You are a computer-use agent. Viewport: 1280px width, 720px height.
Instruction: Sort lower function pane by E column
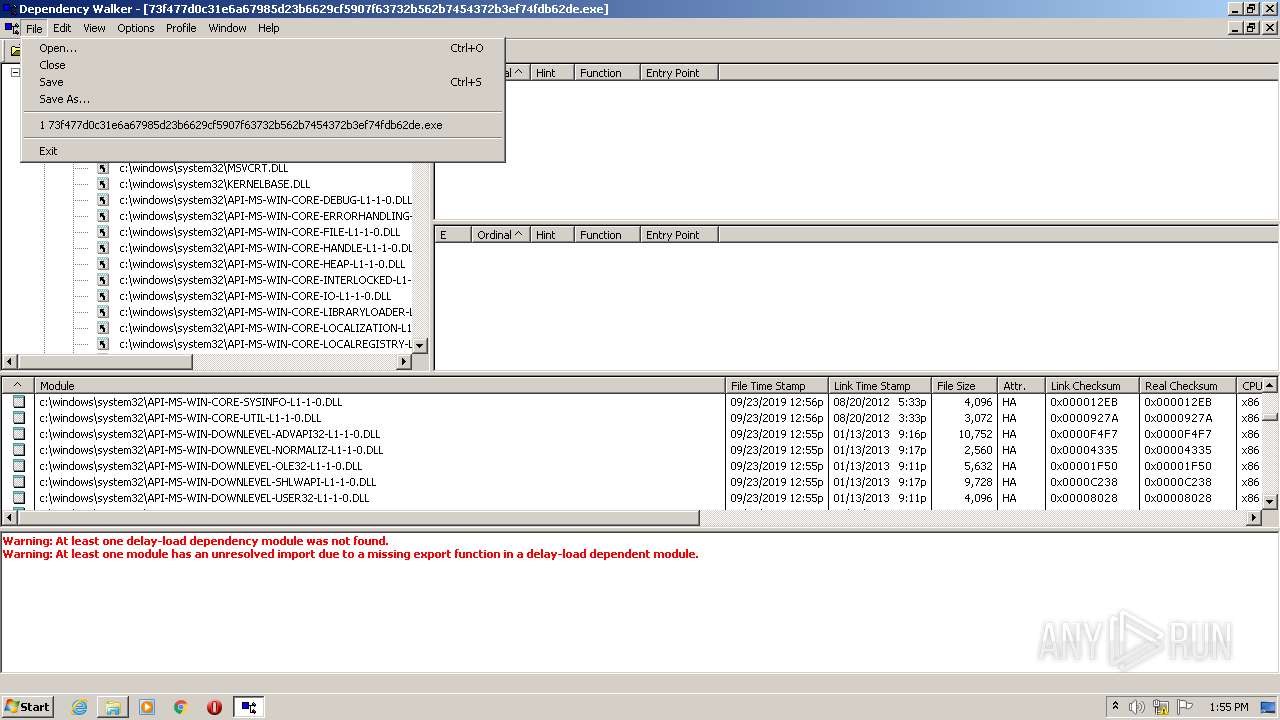tap(452, 234)
